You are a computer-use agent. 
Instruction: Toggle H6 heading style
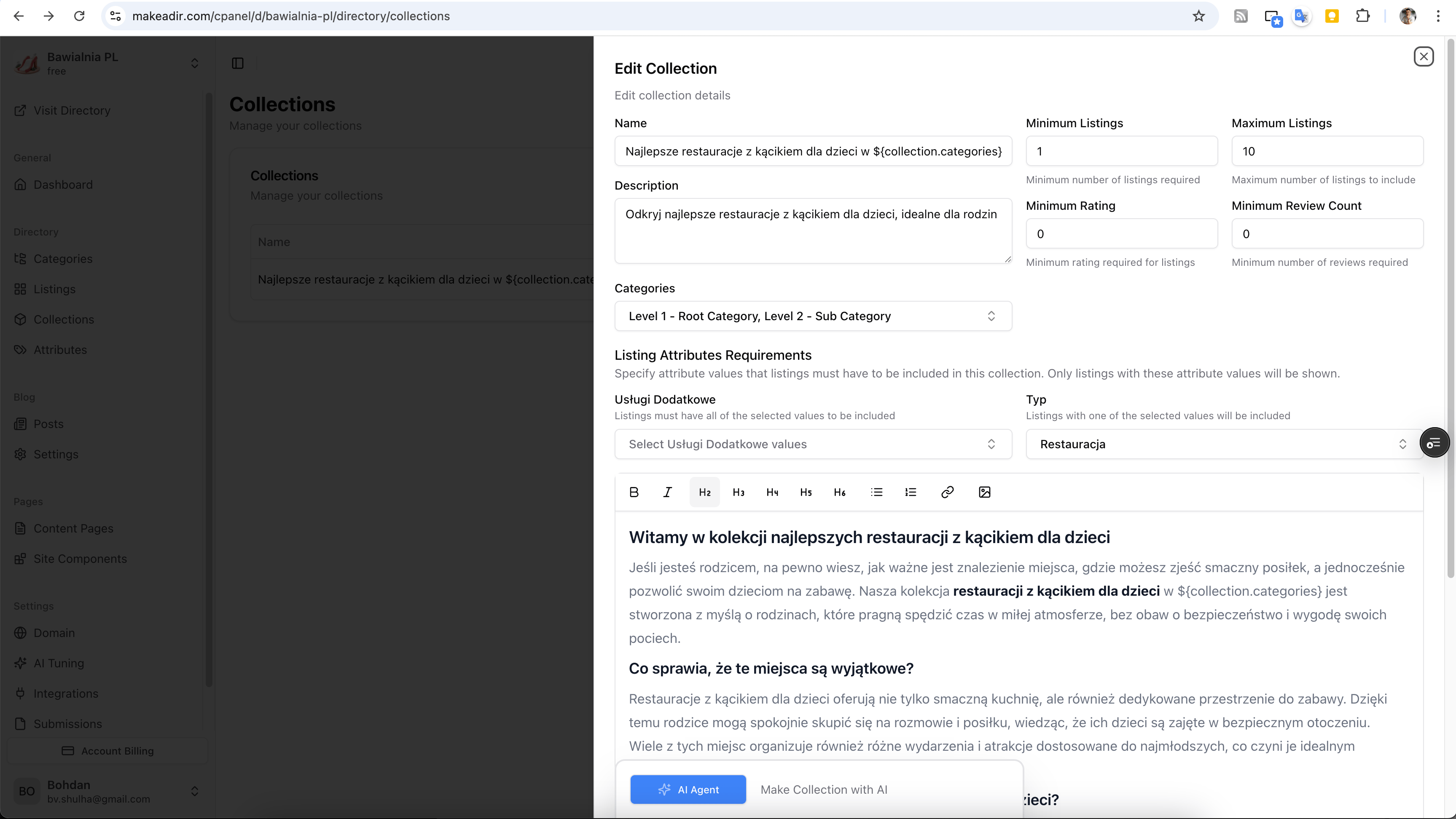coord(839,492)
